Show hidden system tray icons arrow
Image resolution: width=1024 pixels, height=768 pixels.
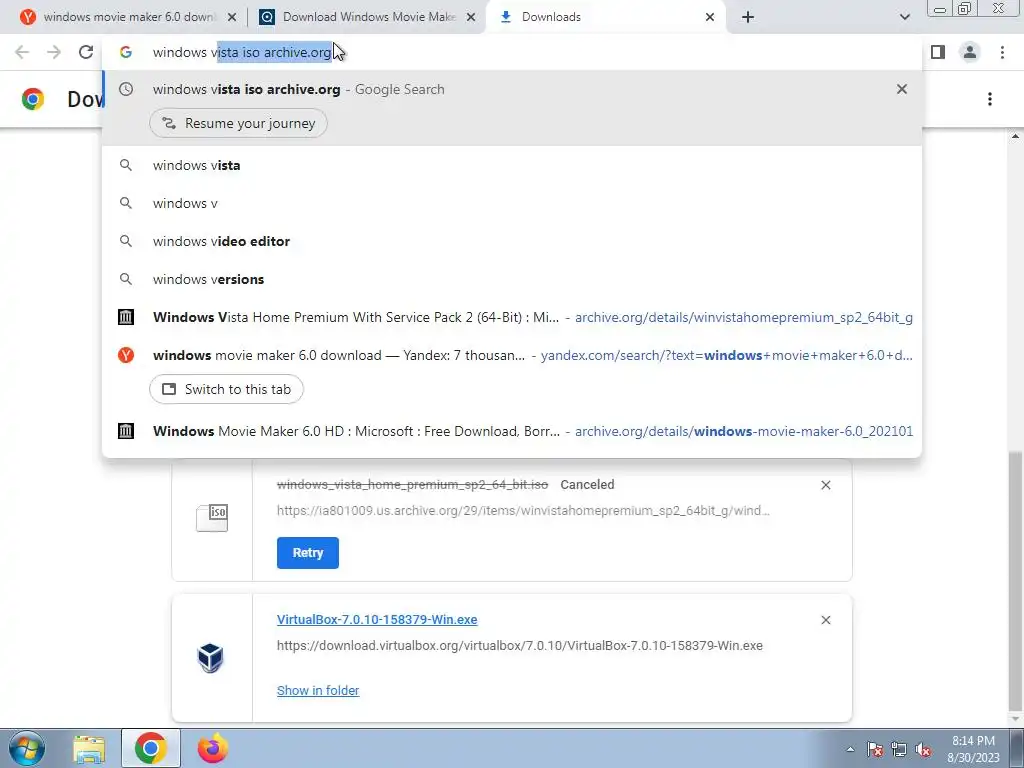pos(850,749)
